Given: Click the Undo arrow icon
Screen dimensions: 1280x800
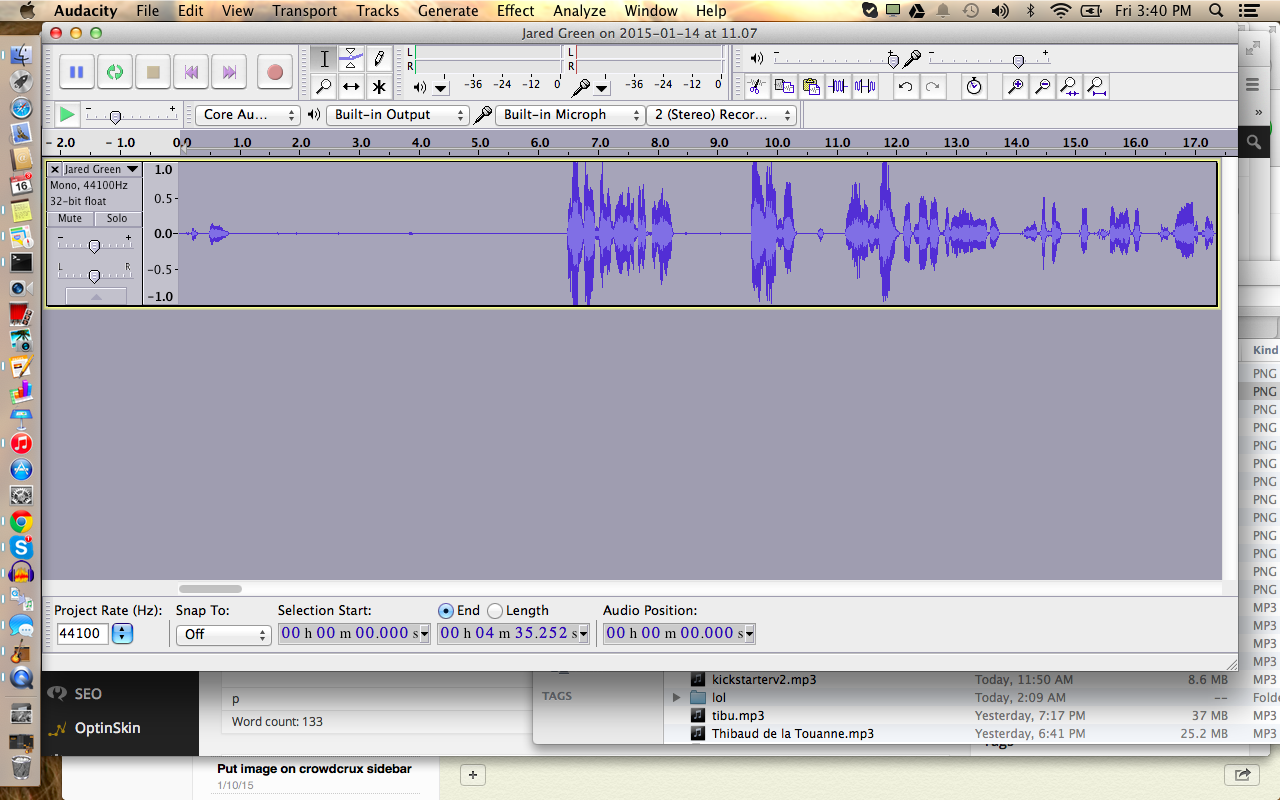Looking at the screenshot, I should coord(905,86).
